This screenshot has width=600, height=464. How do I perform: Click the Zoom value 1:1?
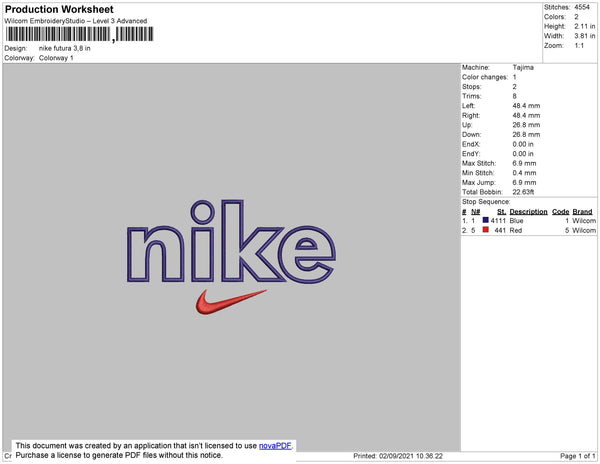[x=579, y=46]
